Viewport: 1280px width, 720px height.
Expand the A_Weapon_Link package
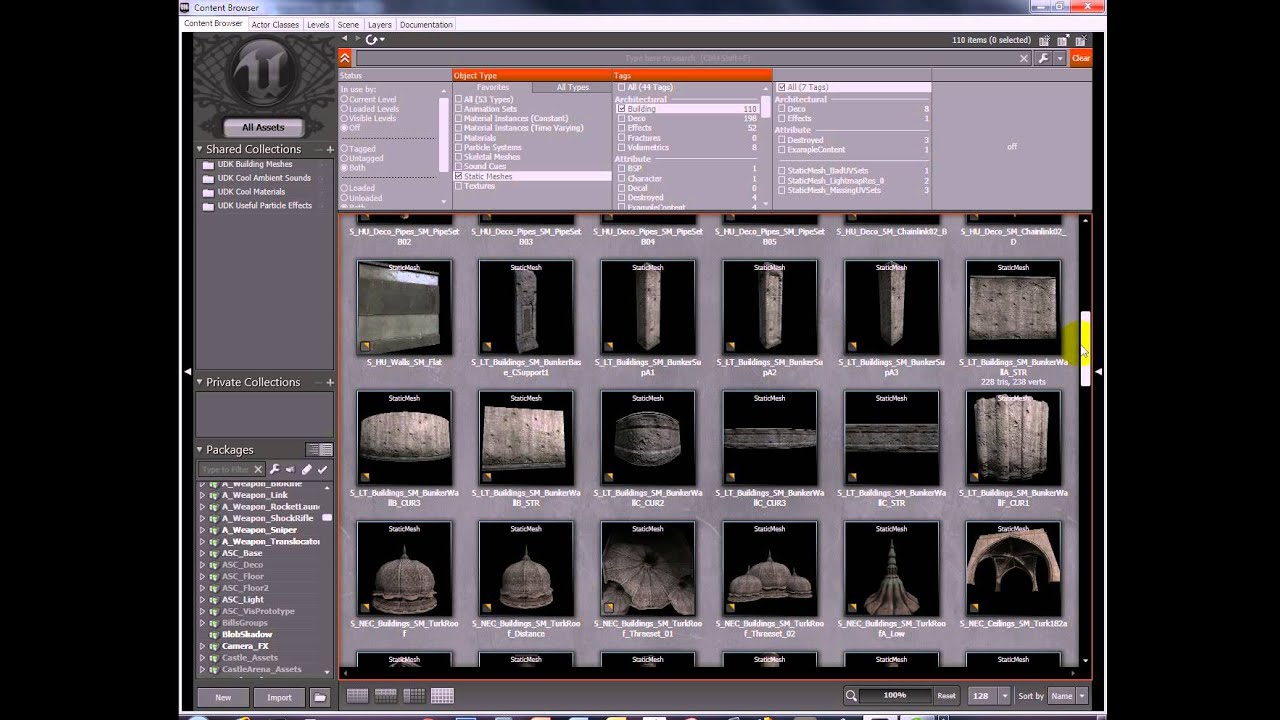202,495
